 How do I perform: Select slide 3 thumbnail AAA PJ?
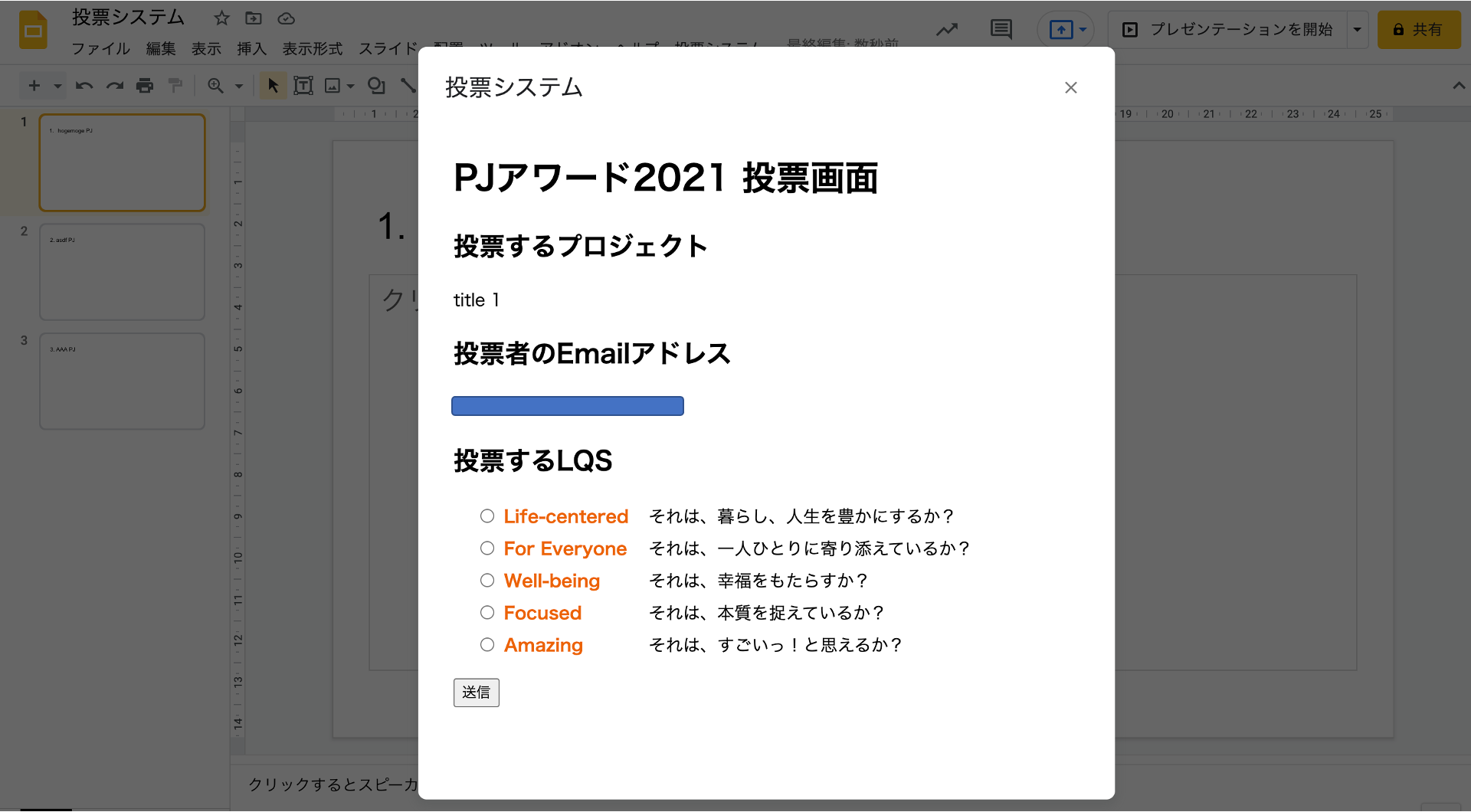click(x=123, y=381)
